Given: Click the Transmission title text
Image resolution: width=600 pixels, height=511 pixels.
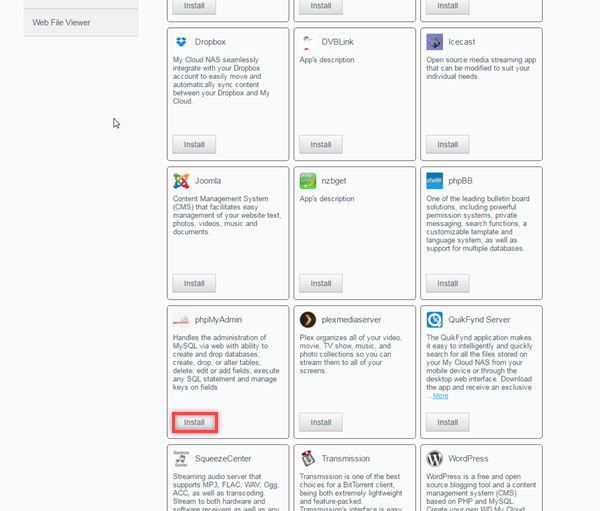Looking at the screenshot, I should (346, 459).
